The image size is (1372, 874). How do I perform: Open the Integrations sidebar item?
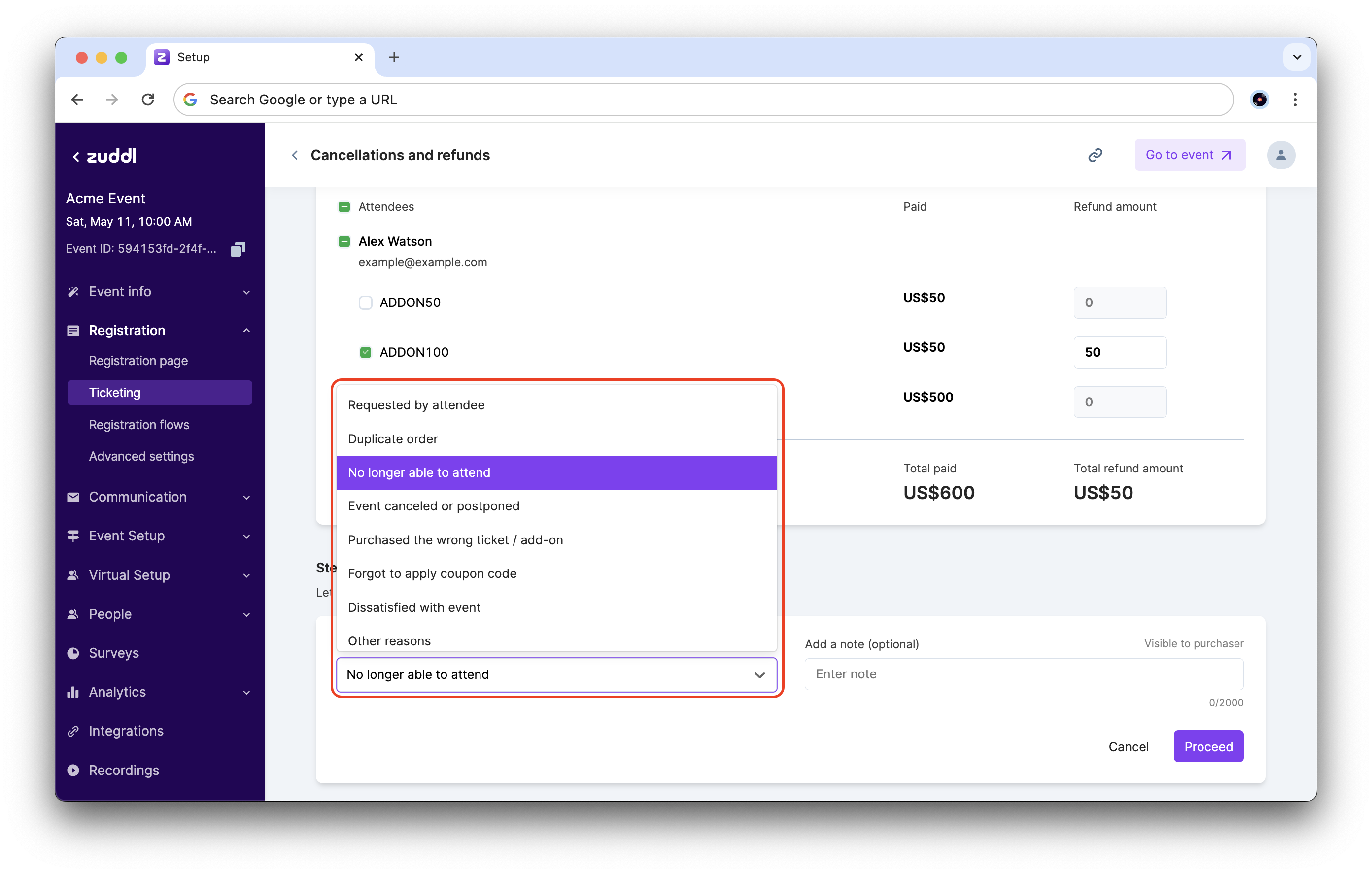tap(126, 731)
